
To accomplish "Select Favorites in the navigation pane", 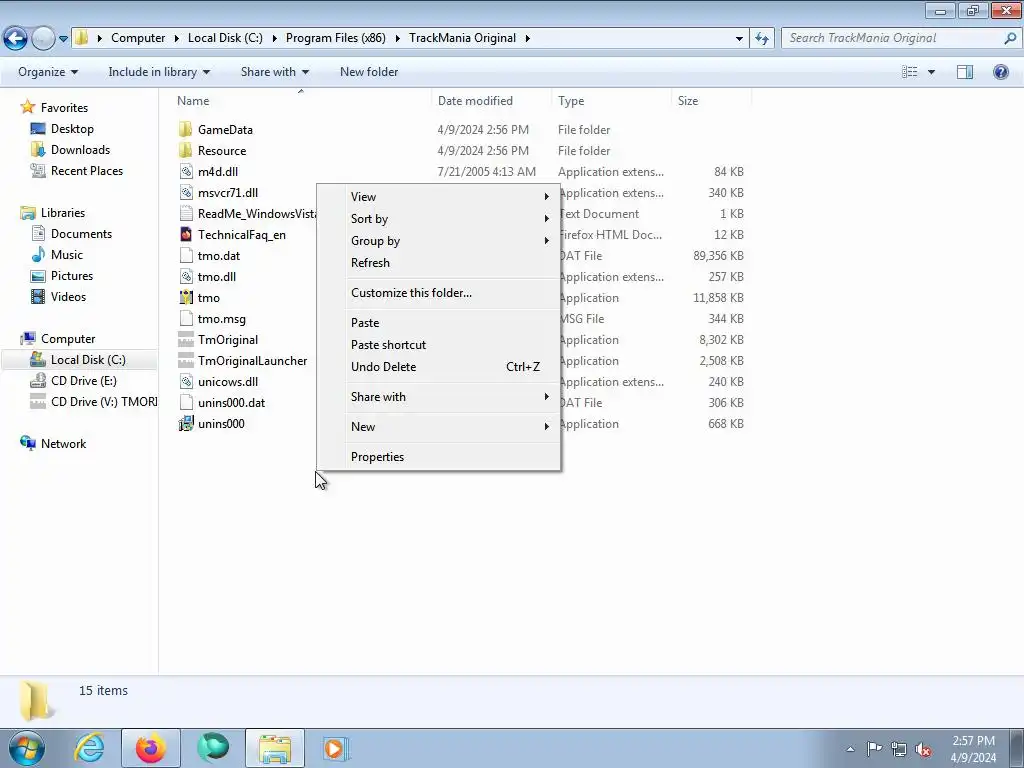I will pyautogui.click(x=64, y=108).
